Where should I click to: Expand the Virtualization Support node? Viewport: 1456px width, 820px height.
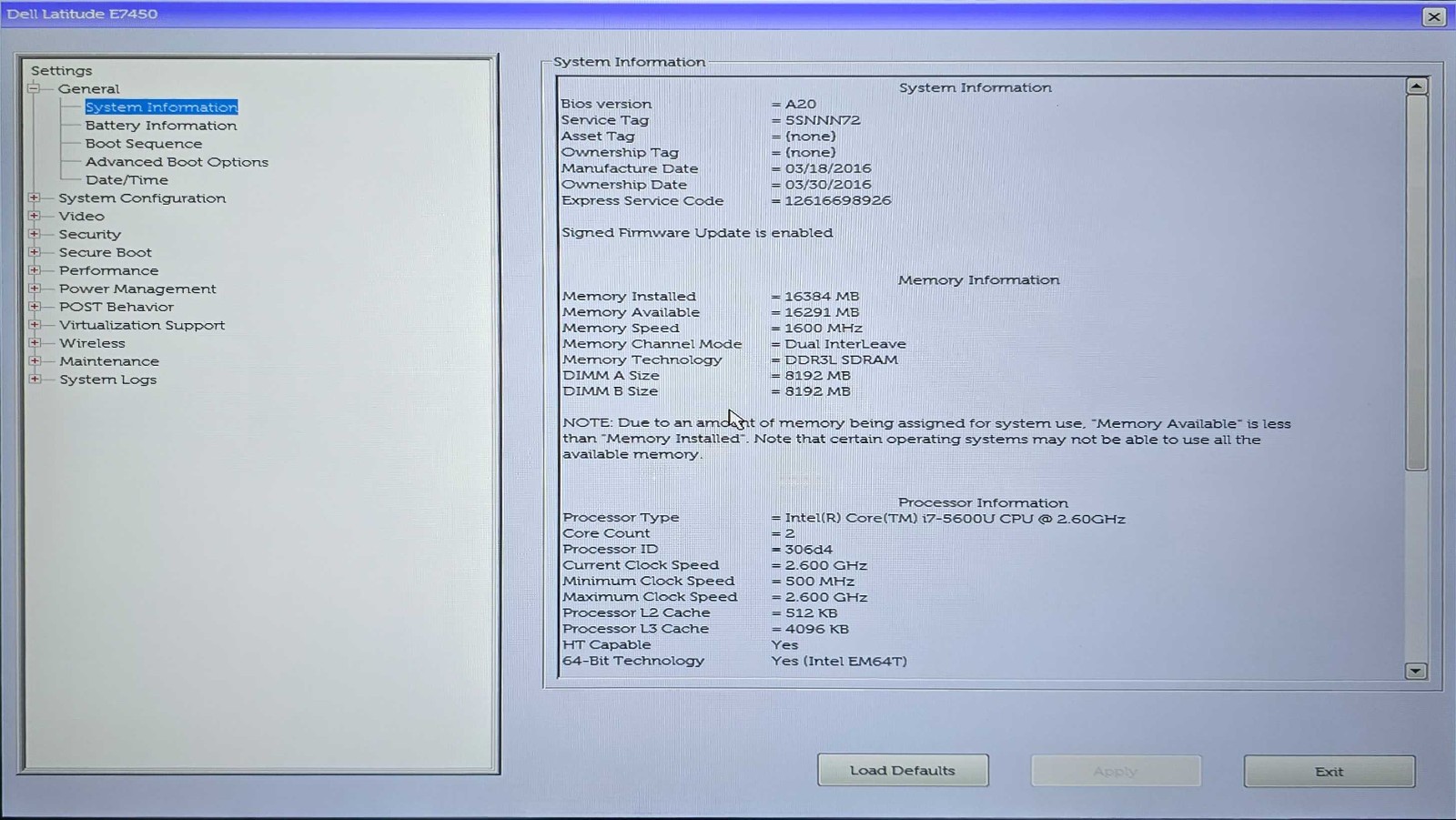pos(34,325)
